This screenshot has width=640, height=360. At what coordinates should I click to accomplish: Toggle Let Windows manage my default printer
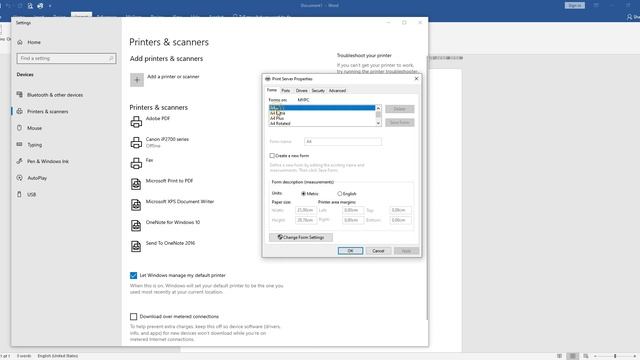(x=133, y=276)
